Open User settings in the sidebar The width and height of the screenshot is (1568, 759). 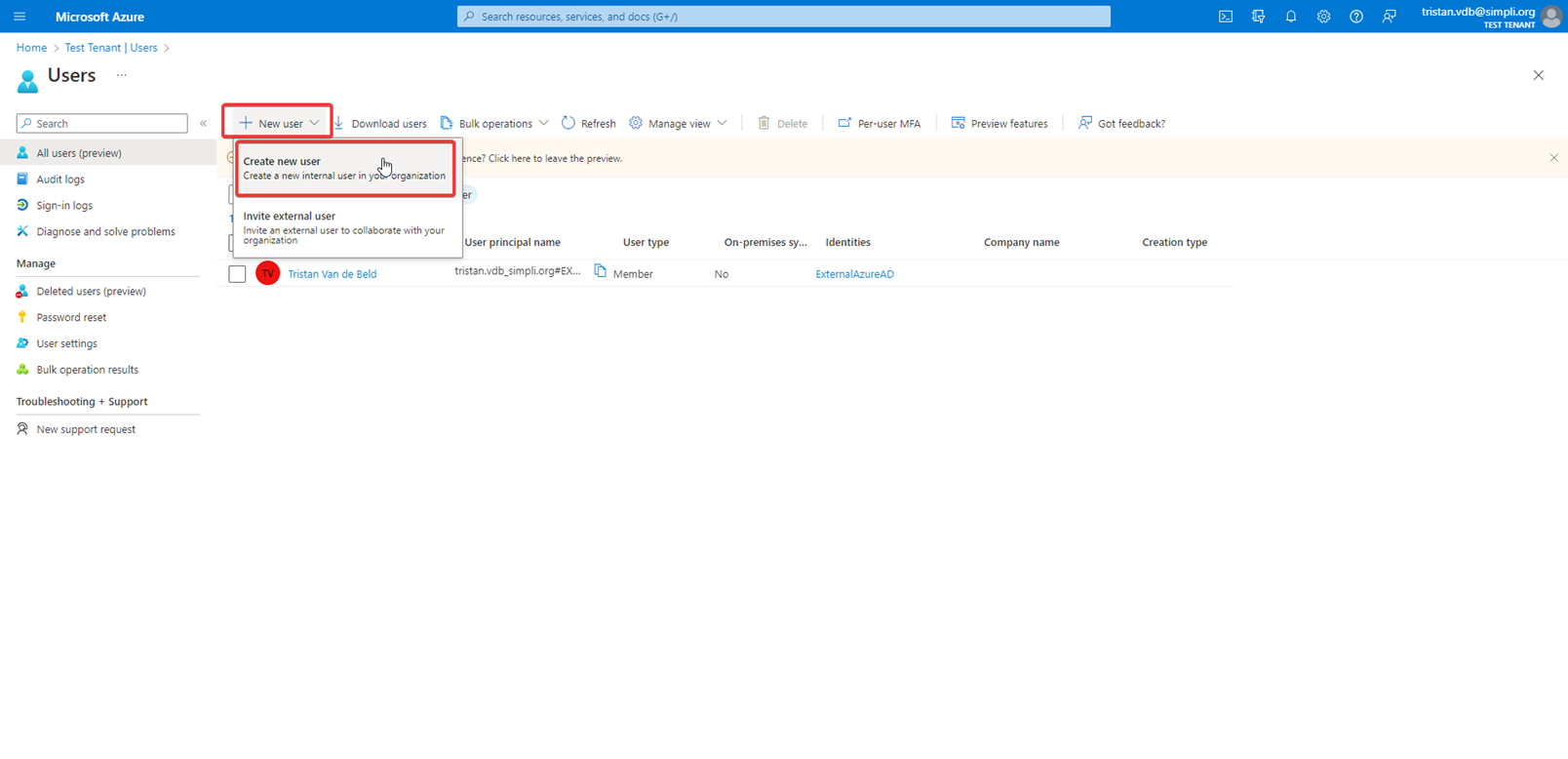(66, 344)
